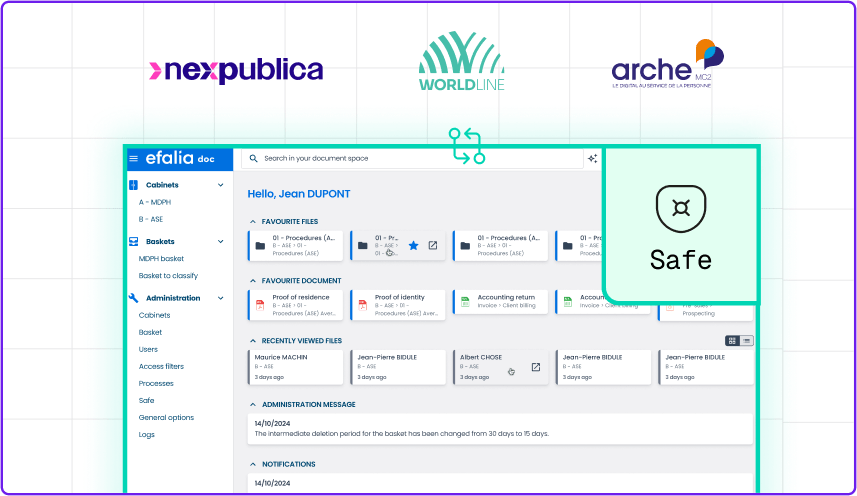Viewport: 857px width, 496px height.
Task: Click the Cabinets section heading label
Action: tap(162, 185)
